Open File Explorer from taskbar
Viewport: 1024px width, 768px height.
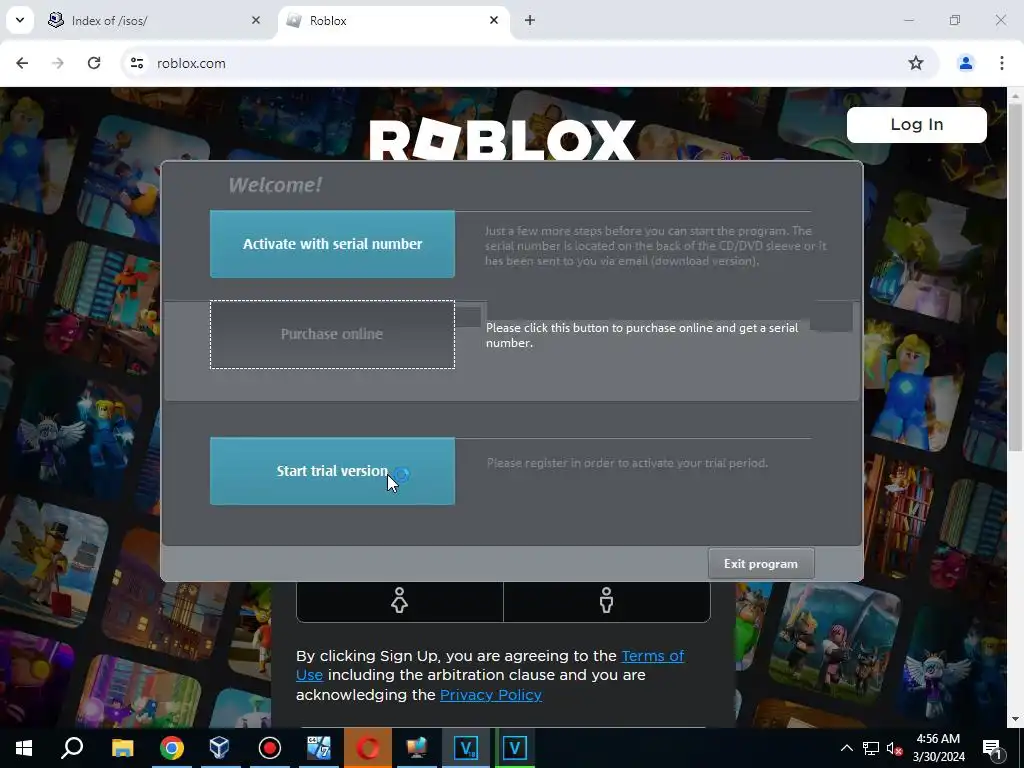[122, 748]
